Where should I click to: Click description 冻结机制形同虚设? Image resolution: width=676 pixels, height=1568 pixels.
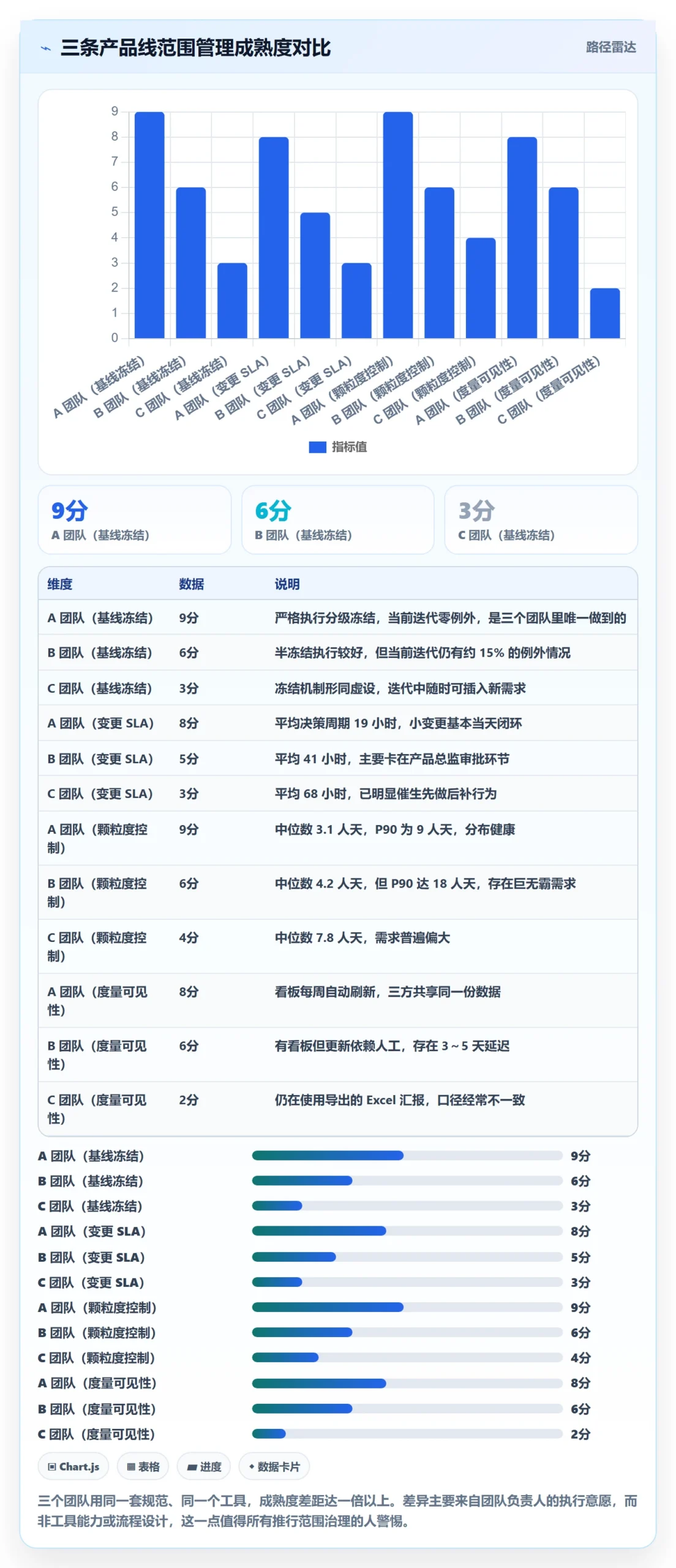coord(400,688)
